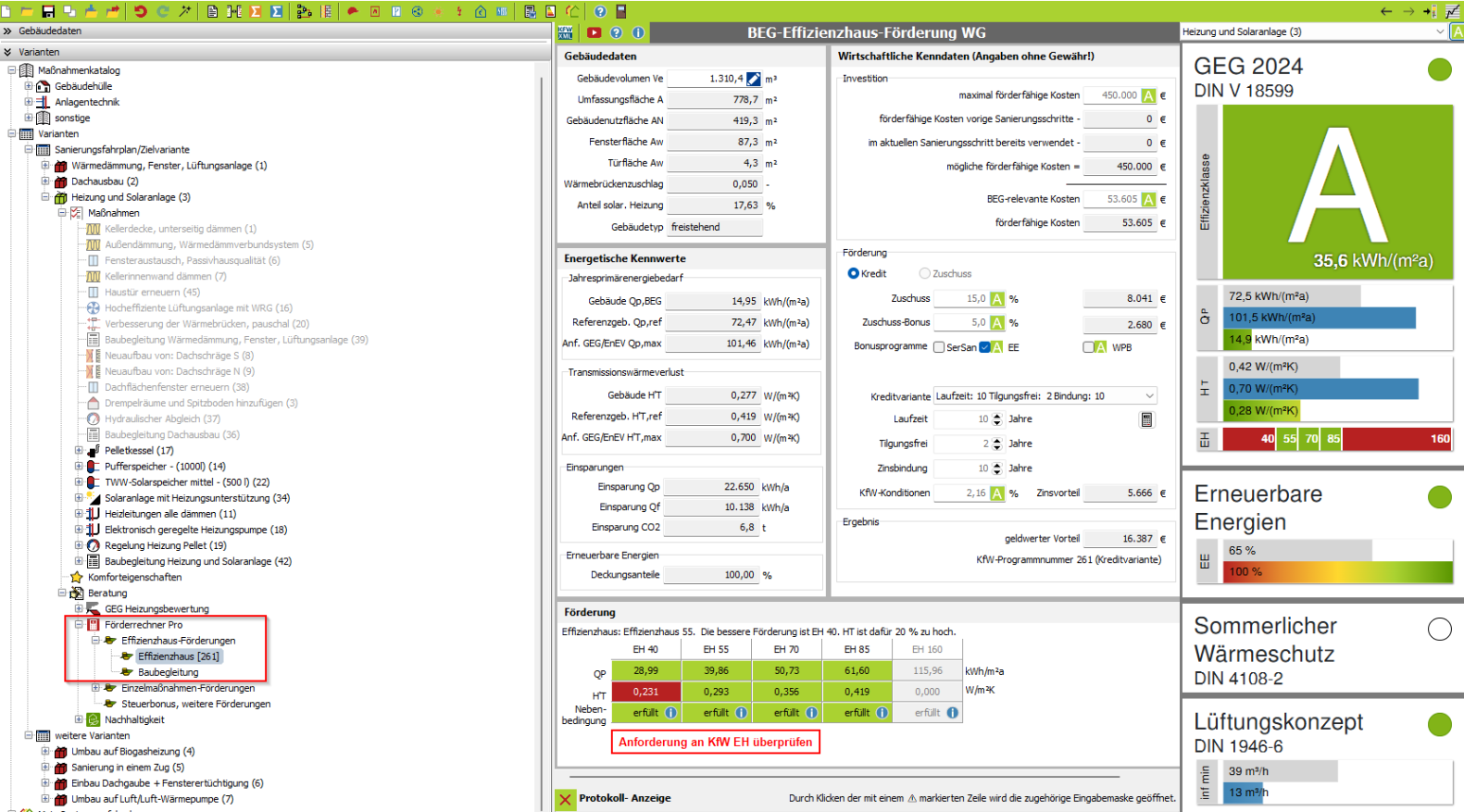Screen dimensions: 1464x812
Task: Click the pencil icon beside Gebäudevolumen
Action: [754, 79]
